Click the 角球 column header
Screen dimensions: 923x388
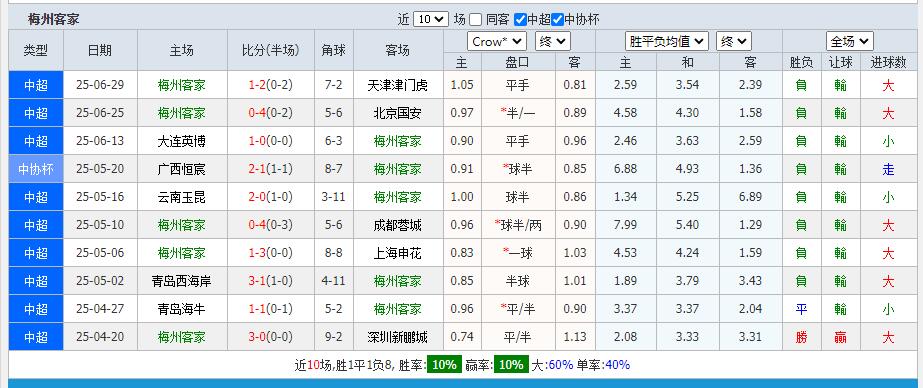[334, 51]
